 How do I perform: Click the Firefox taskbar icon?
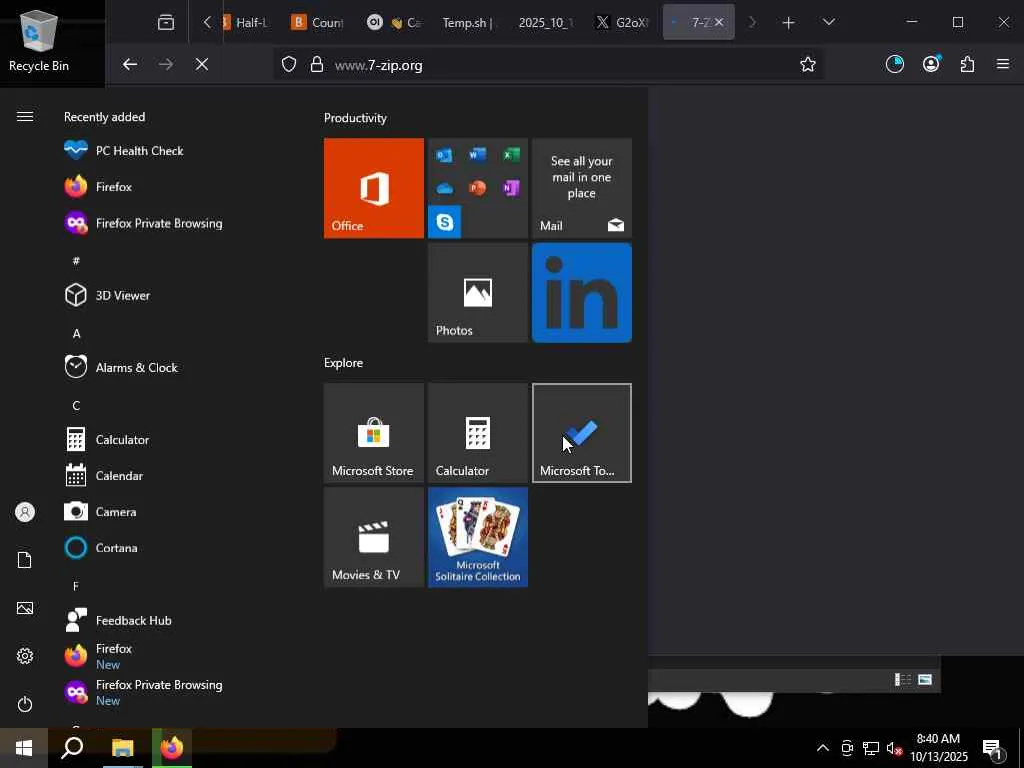coord(172,748)
